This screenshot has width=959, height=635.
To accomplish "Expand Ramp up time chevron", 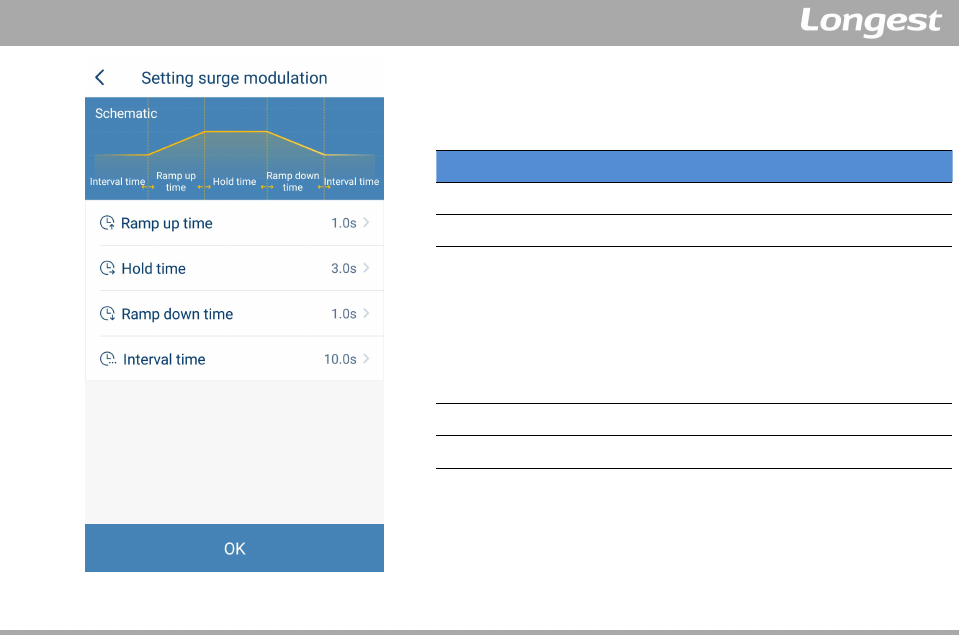I will click(366, 223).
